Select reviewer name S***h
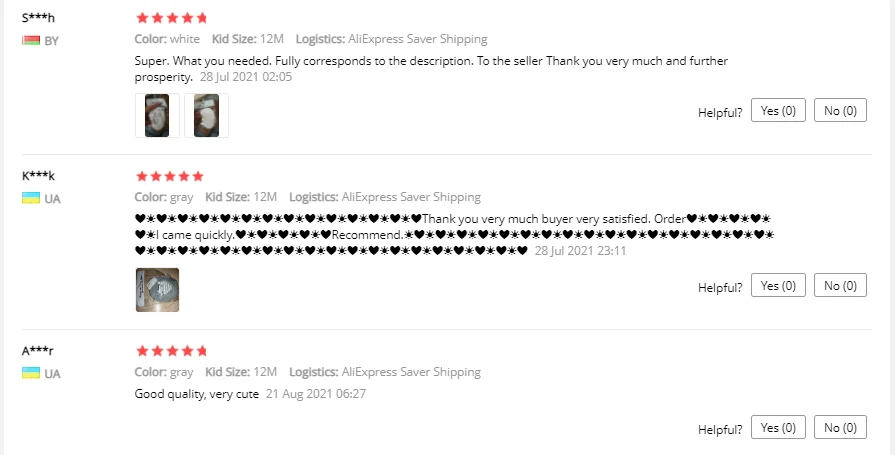 pyautogui.click(x=38, y=18)
